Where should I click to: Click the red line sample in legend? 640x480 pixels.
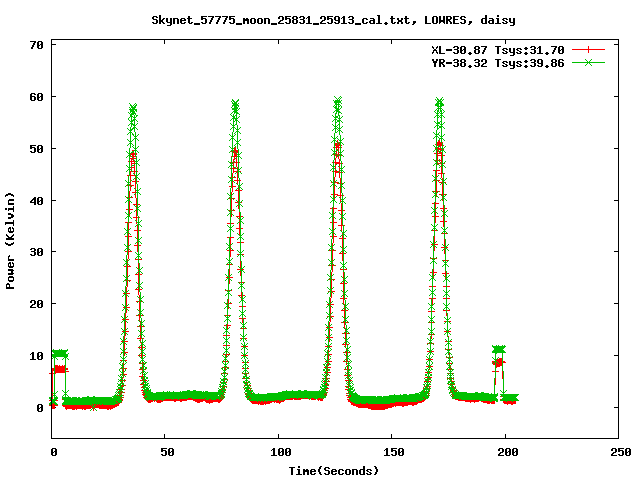point(590,49)
